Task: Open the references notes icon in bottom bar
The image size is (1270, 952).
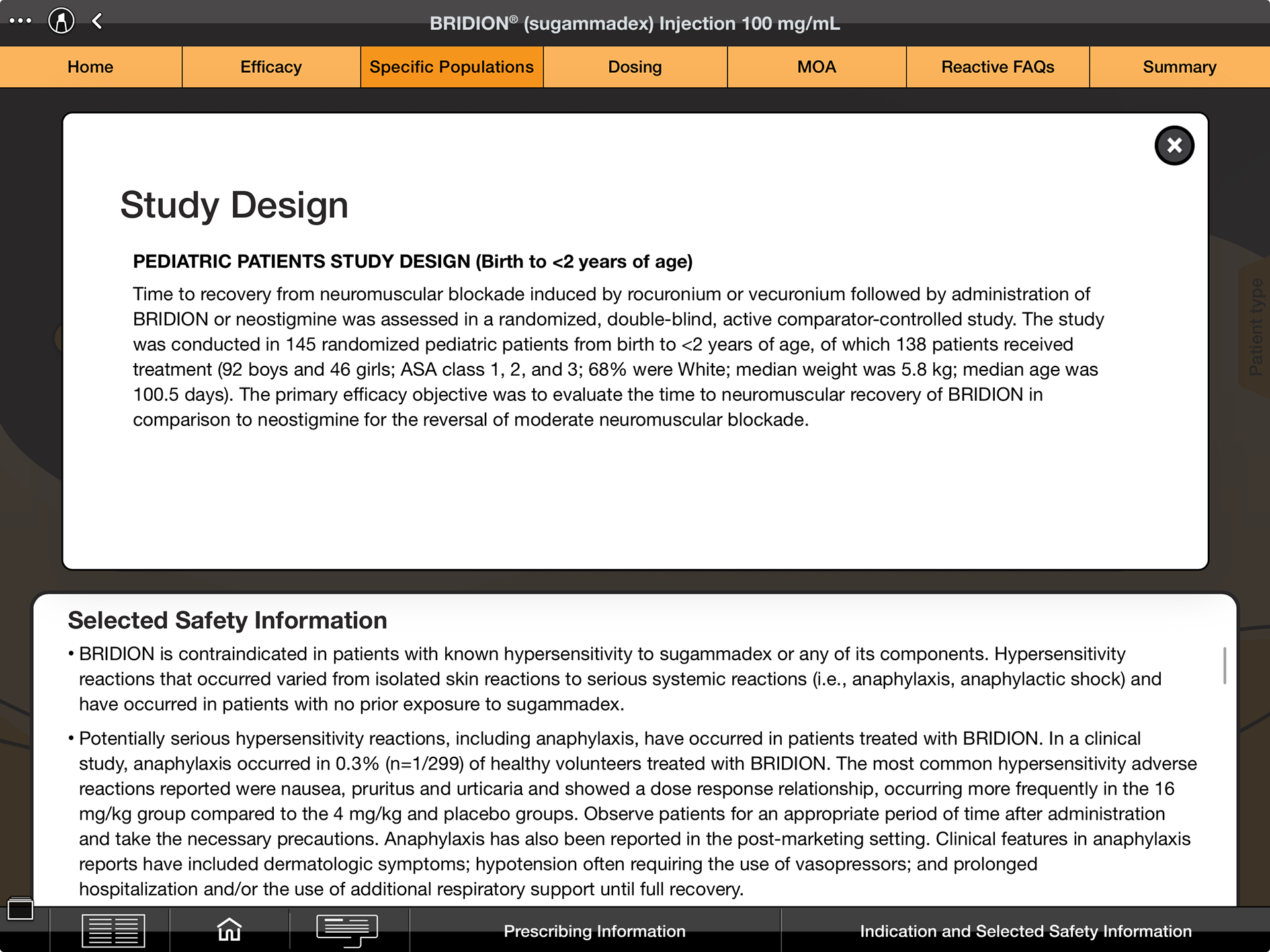Action: 347,930
